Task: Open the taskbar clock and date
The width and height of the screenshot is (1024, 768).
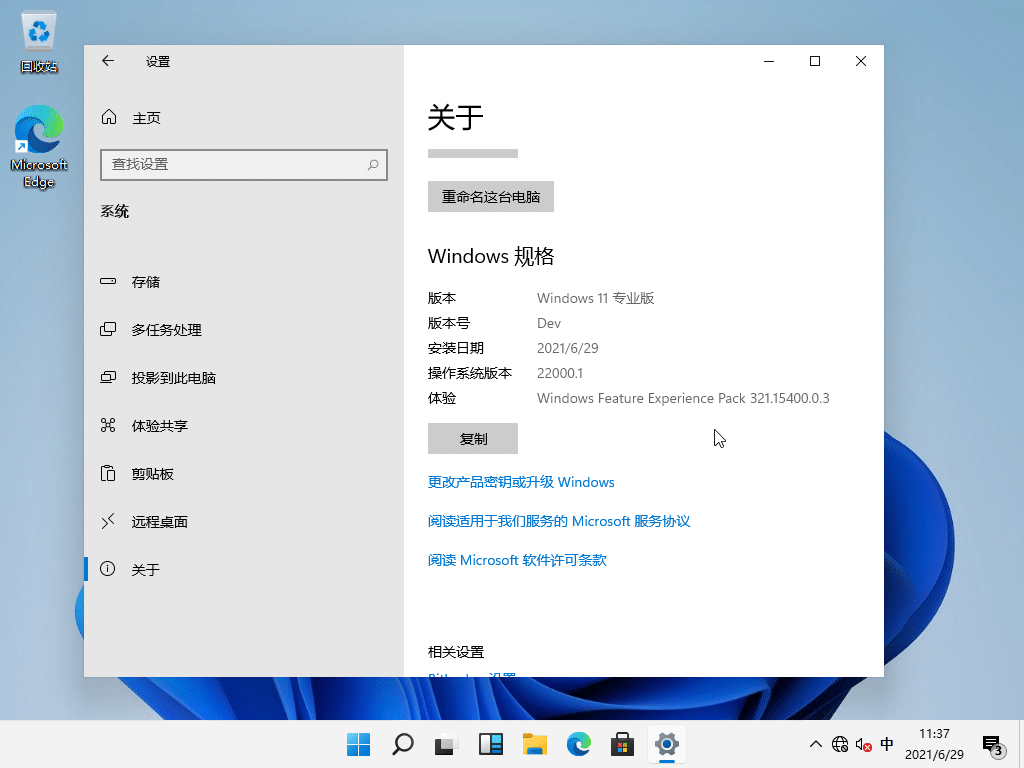Action: pos(934,744)
